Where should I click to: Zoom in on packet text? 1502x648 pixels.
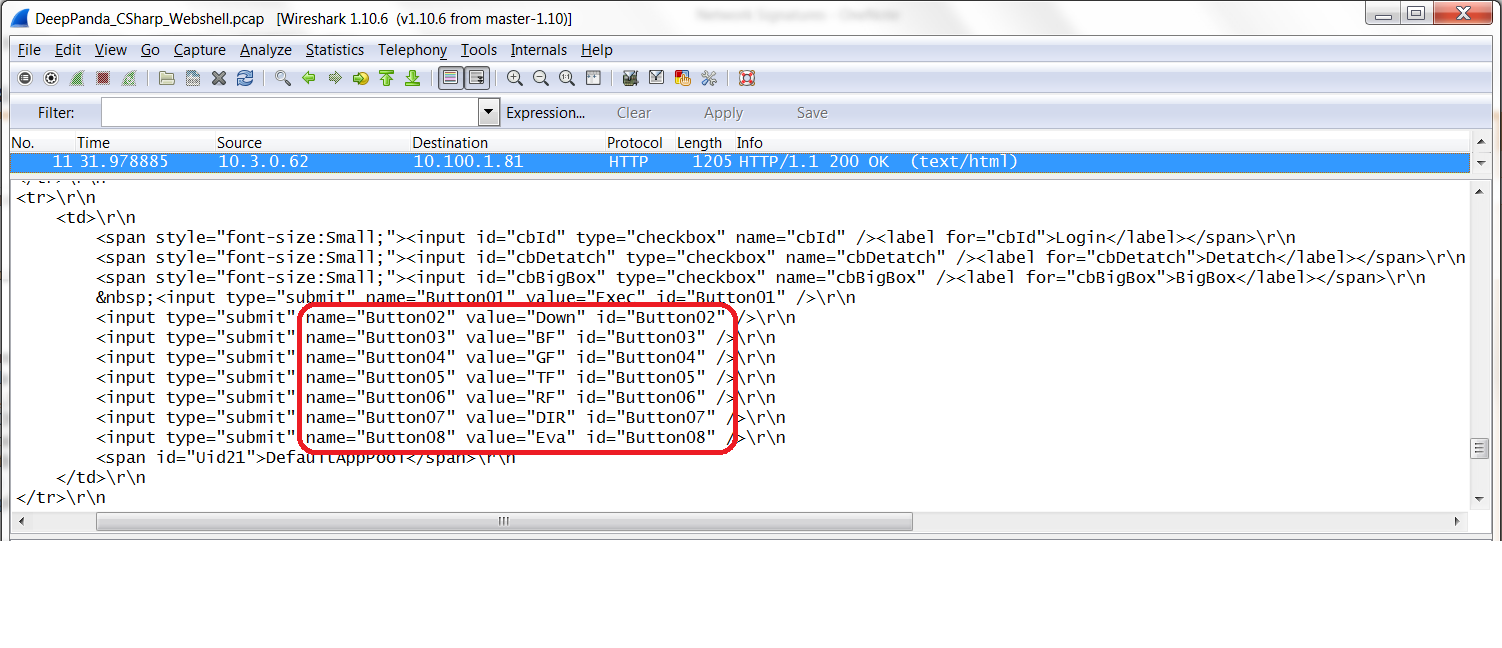(x=515, y=78)
